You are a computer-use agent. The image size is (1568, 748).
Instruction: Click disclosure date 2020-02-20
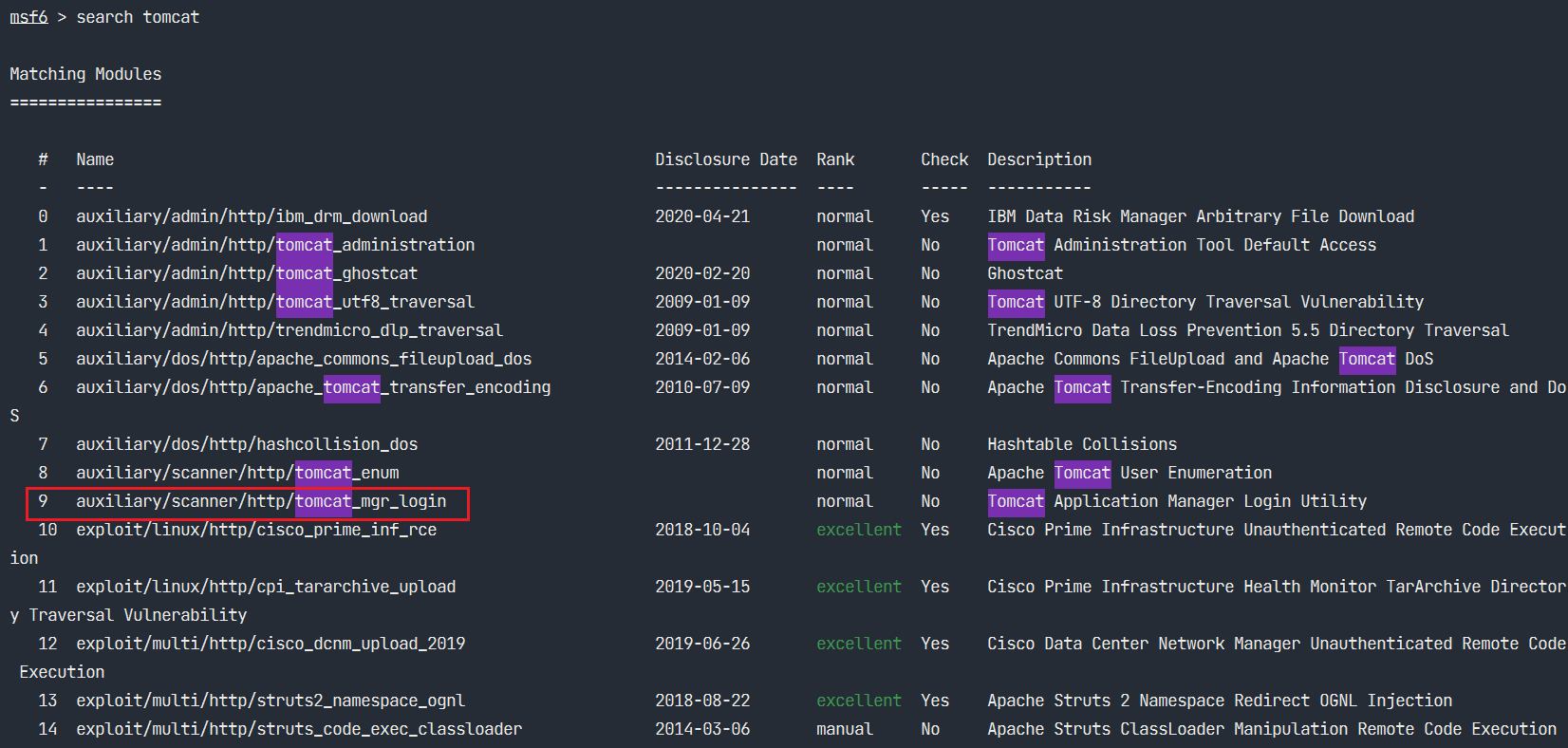[702, 273]
